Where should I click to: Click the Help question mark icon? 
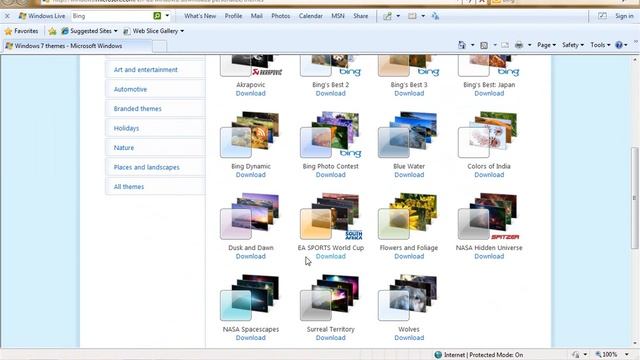(619, 45)
